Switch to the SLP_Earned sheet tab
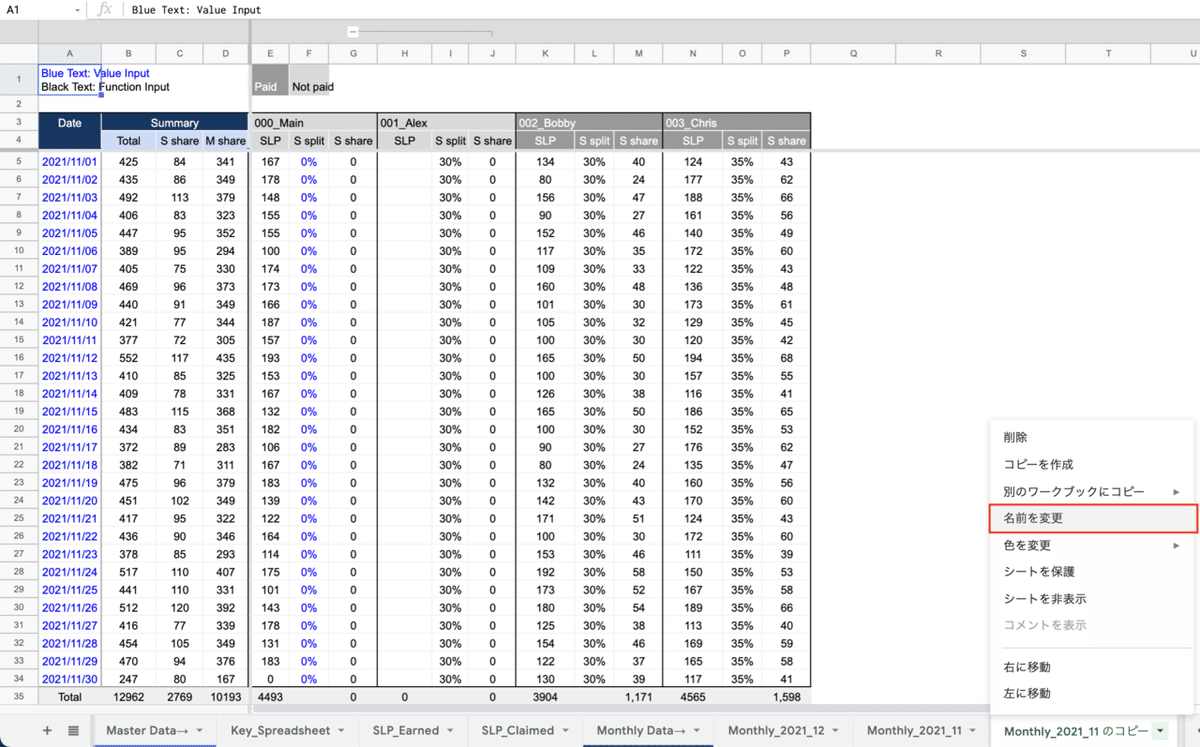The height and width of the screenshot is (747, 1200). 405,731
